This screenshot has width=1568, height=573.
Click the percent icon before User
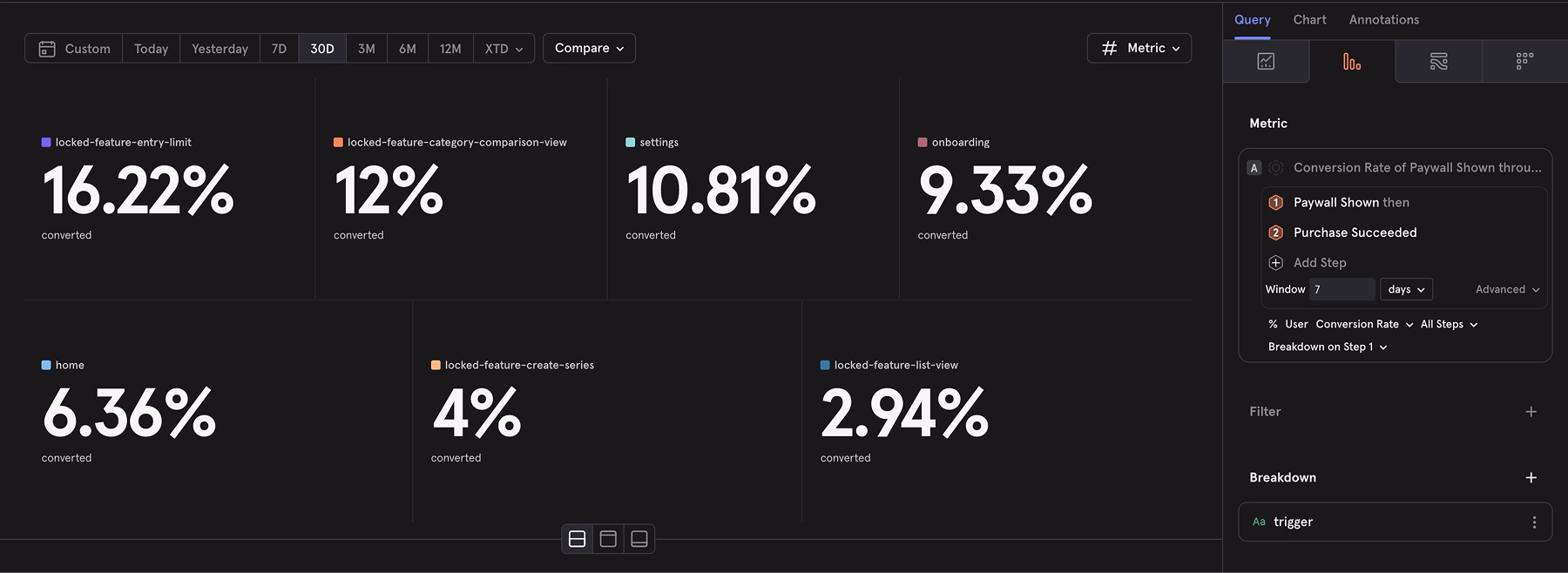(x=1273, y=324)
